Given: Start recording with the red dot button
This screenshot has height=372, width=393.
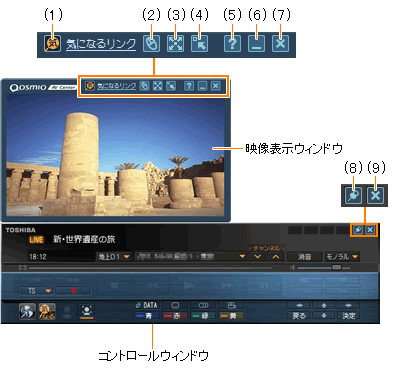Looking at the screenshot, I should click(73, 291).
